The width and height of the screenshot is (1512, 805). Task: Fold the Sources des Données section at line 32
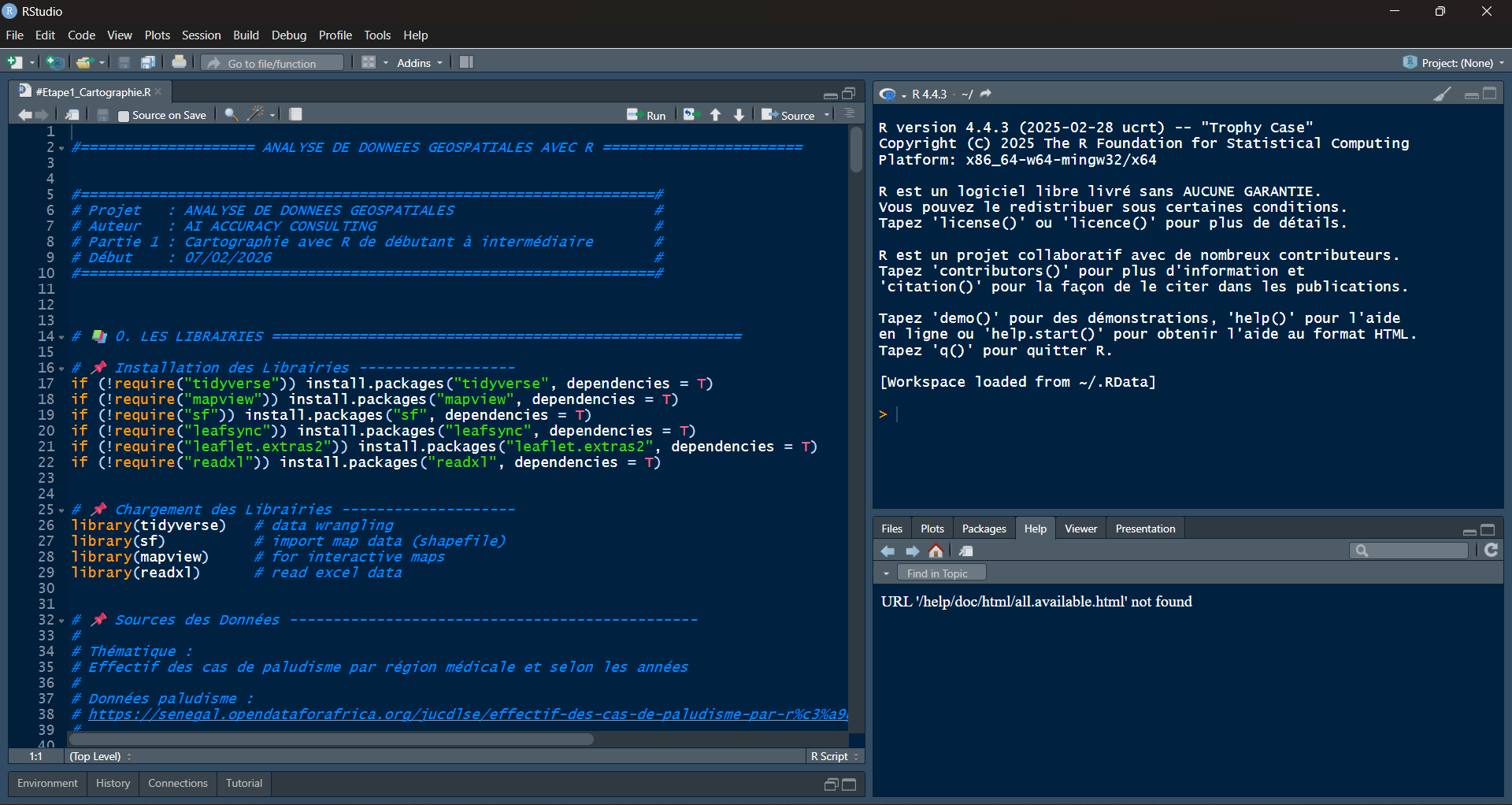point(61,621)
